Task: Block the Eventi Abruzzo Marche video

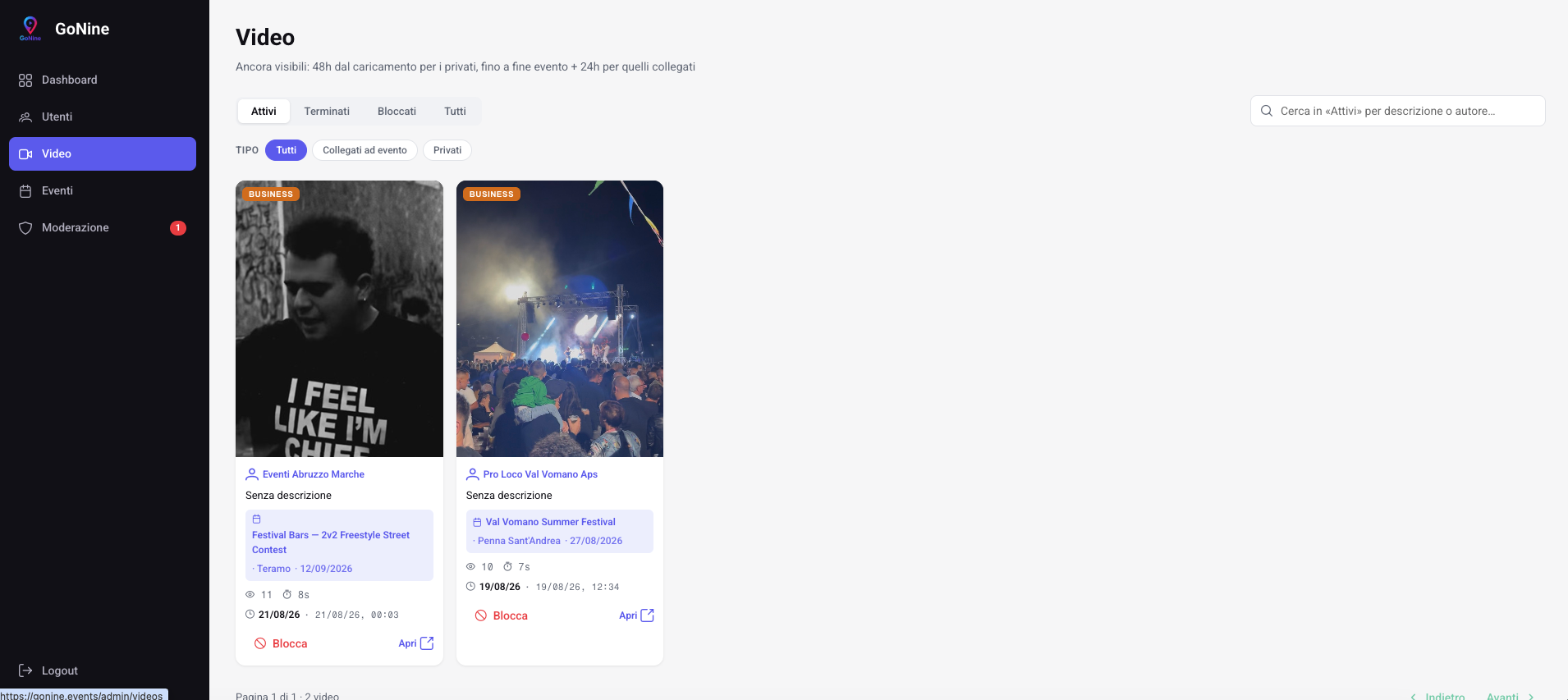Action: pyautogui.click(x=281, y=643)
